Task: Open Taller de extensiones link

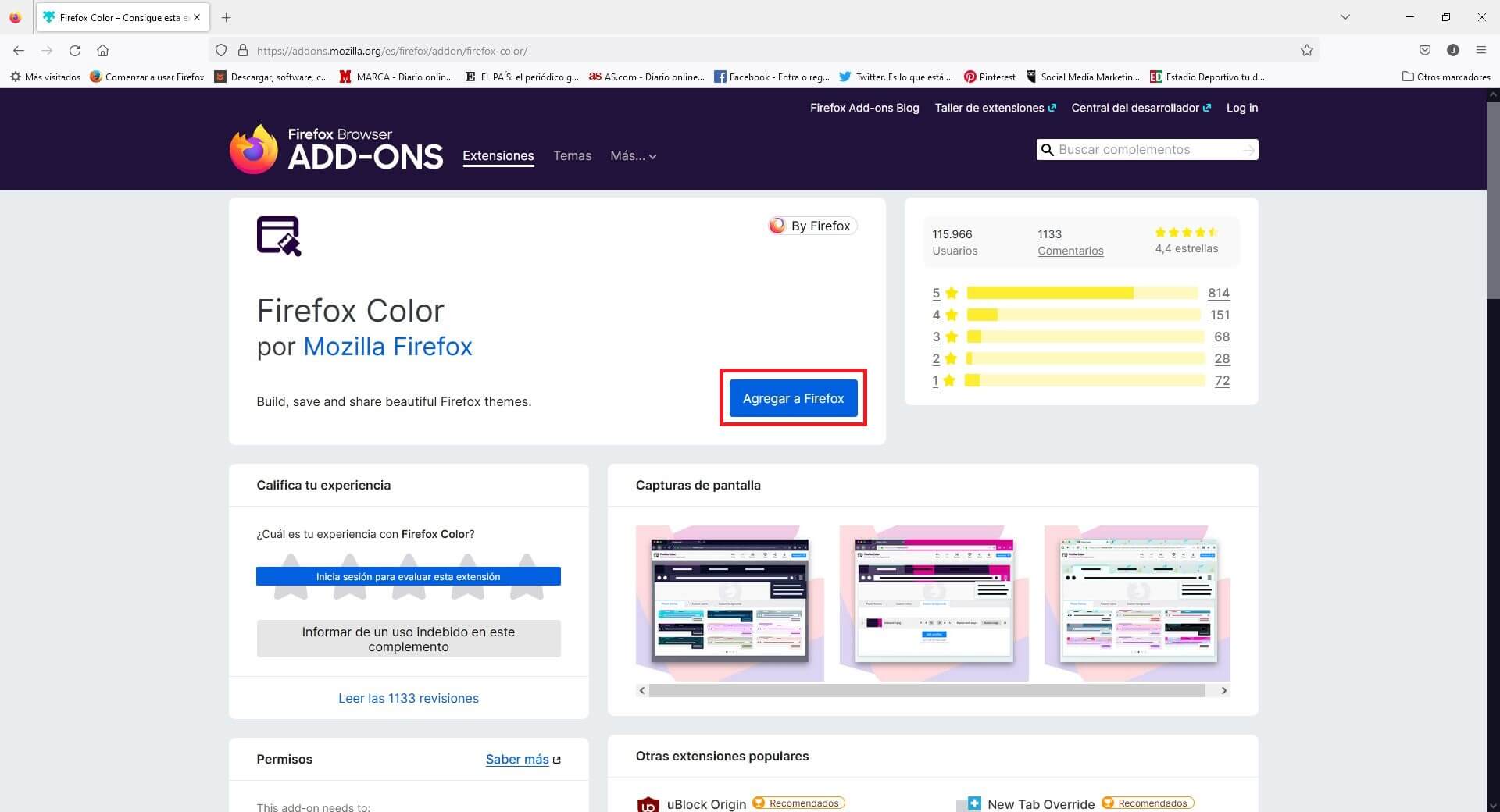Action: click(x=995, y=108)
